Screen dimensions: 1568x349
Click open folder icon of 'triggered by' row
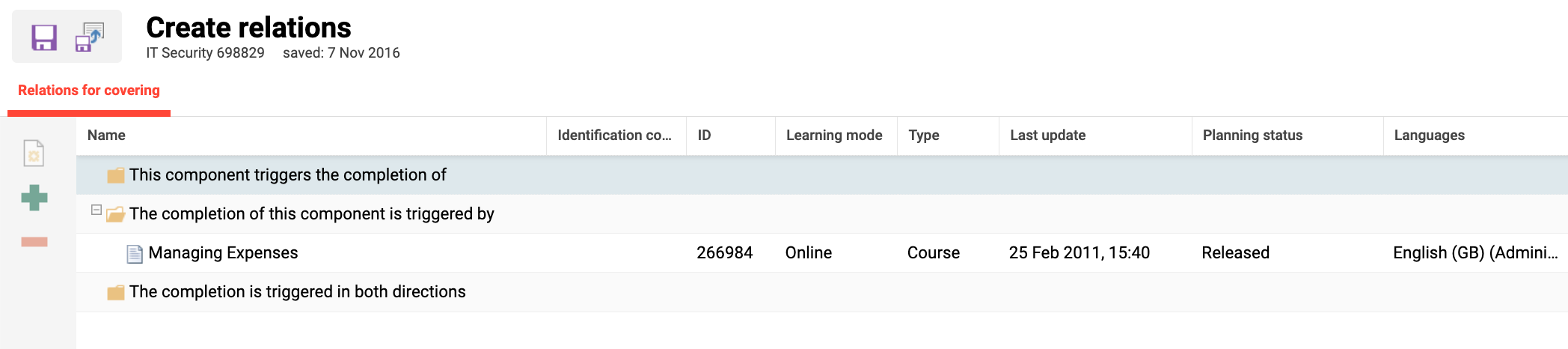click(115, 214)
